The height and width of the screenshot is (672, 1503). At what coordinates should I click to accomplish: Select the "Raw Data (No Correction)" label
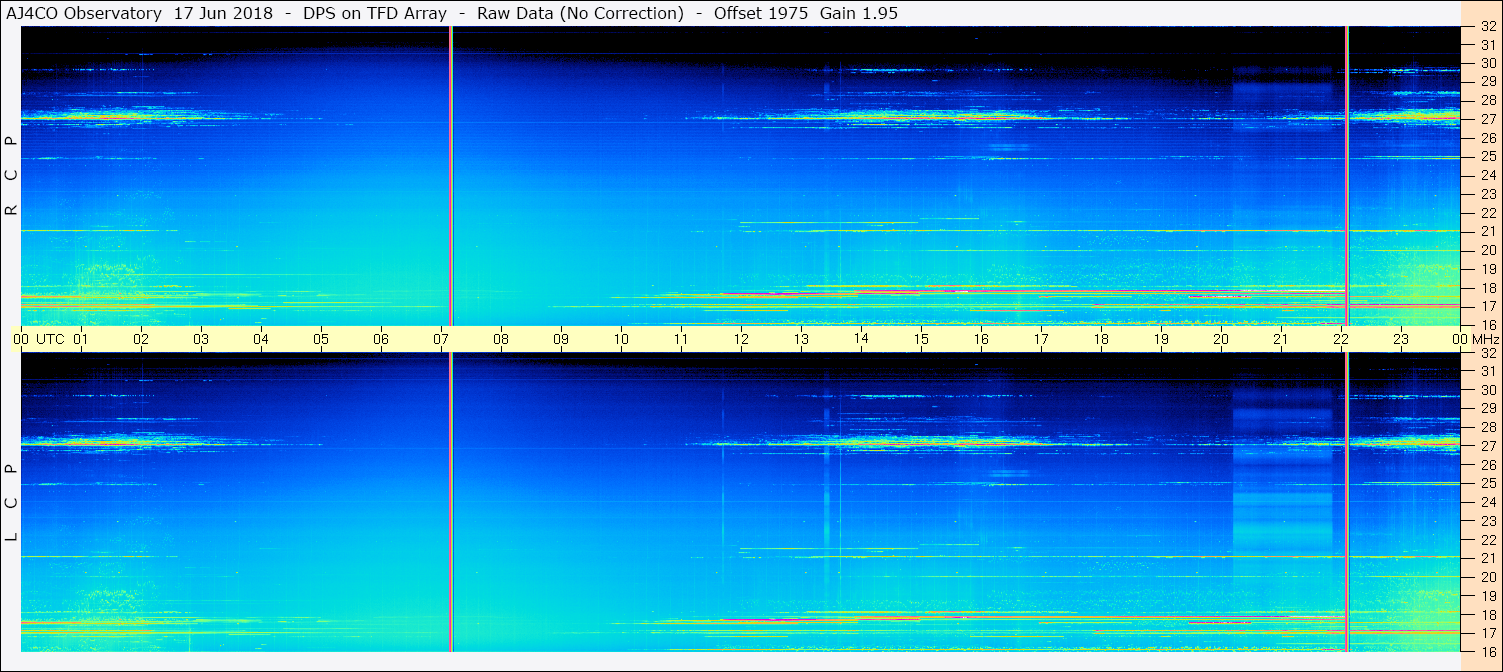click(x=580, y=13)
